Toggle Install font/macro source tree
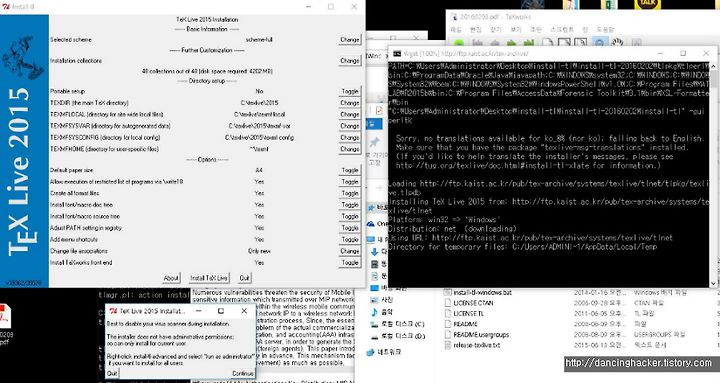 pyautogui.click(x=350, y=216)
